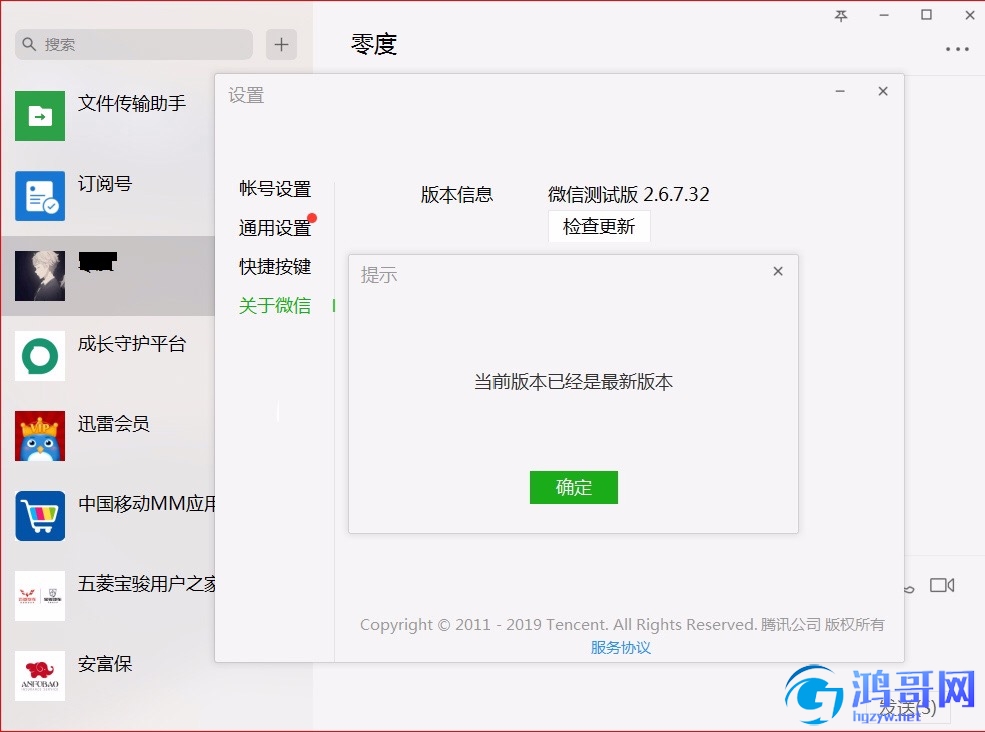This screenshot has height=732, width=985.
Task: Start a video call with camera icon
Action: tap(942, 586)
